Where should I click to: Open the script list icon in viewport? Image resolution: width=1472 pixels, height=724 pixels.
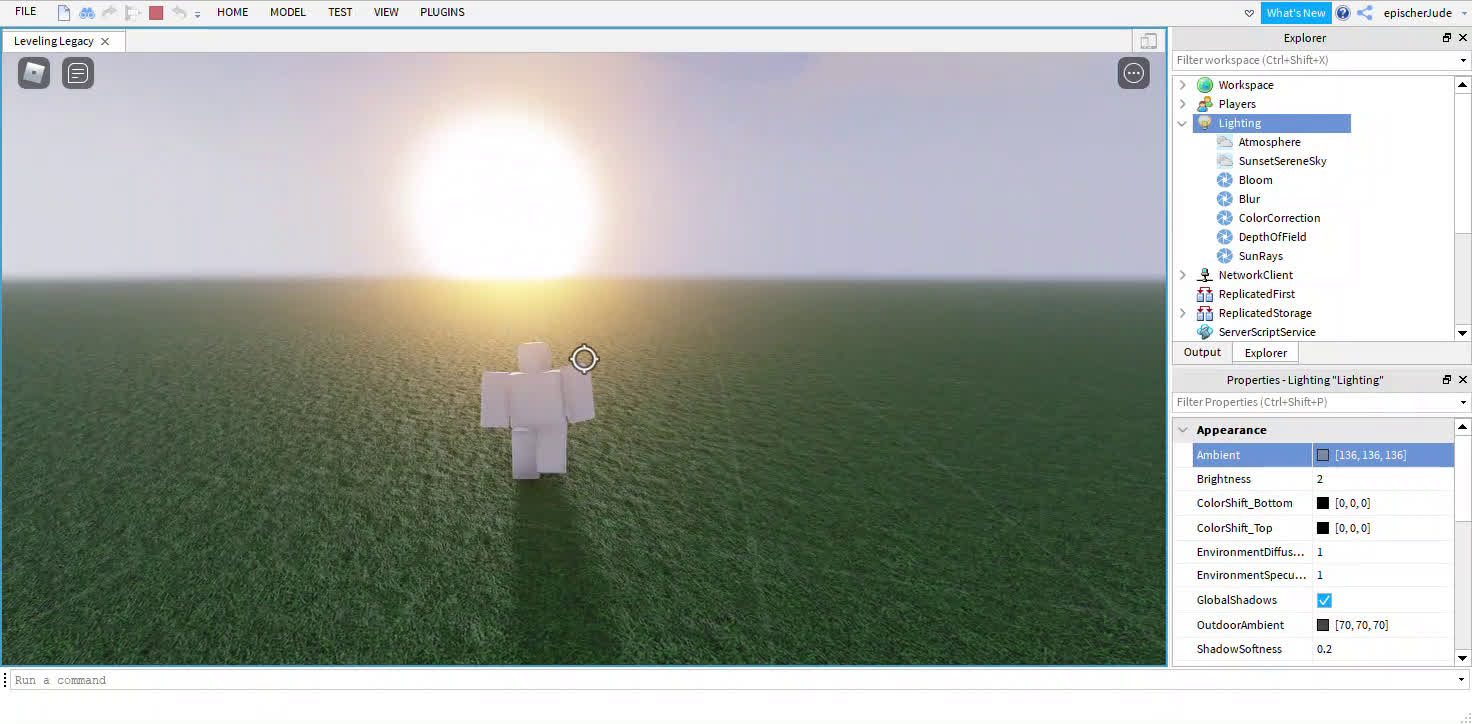click(x=77, y=72)
